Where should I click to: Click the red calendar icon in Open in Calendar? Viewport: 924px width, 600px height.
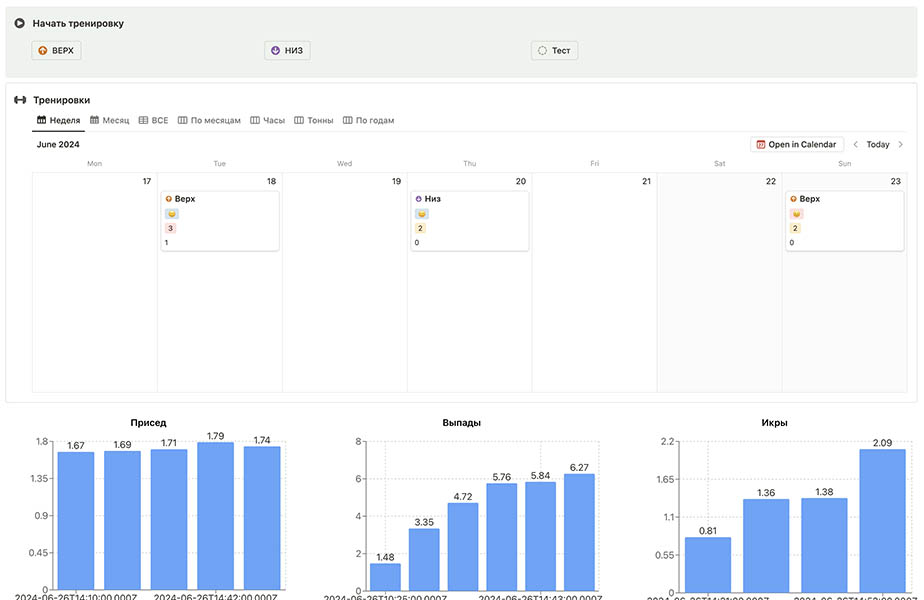(761, 145)
